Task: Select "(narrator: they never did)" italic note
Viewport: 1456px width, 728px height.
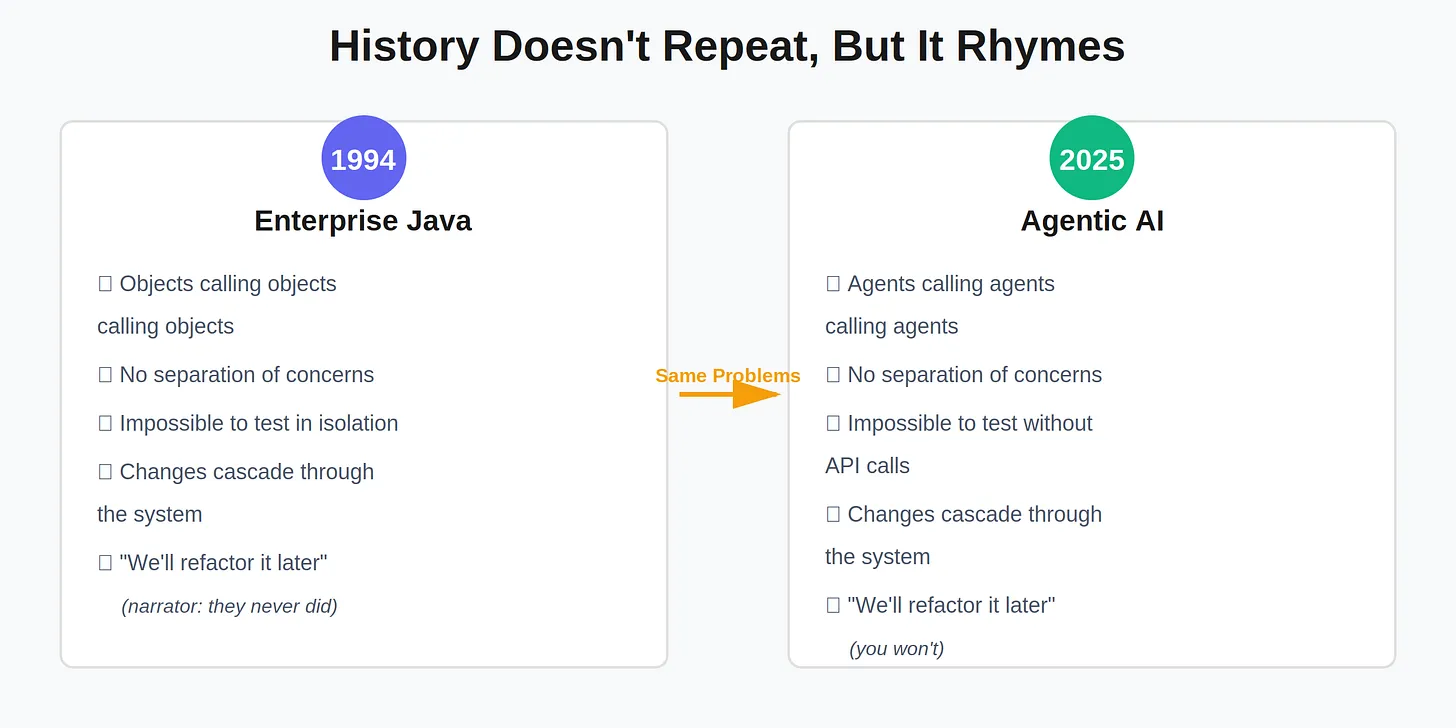Action: pyautogui.click(x=229, y=606)
